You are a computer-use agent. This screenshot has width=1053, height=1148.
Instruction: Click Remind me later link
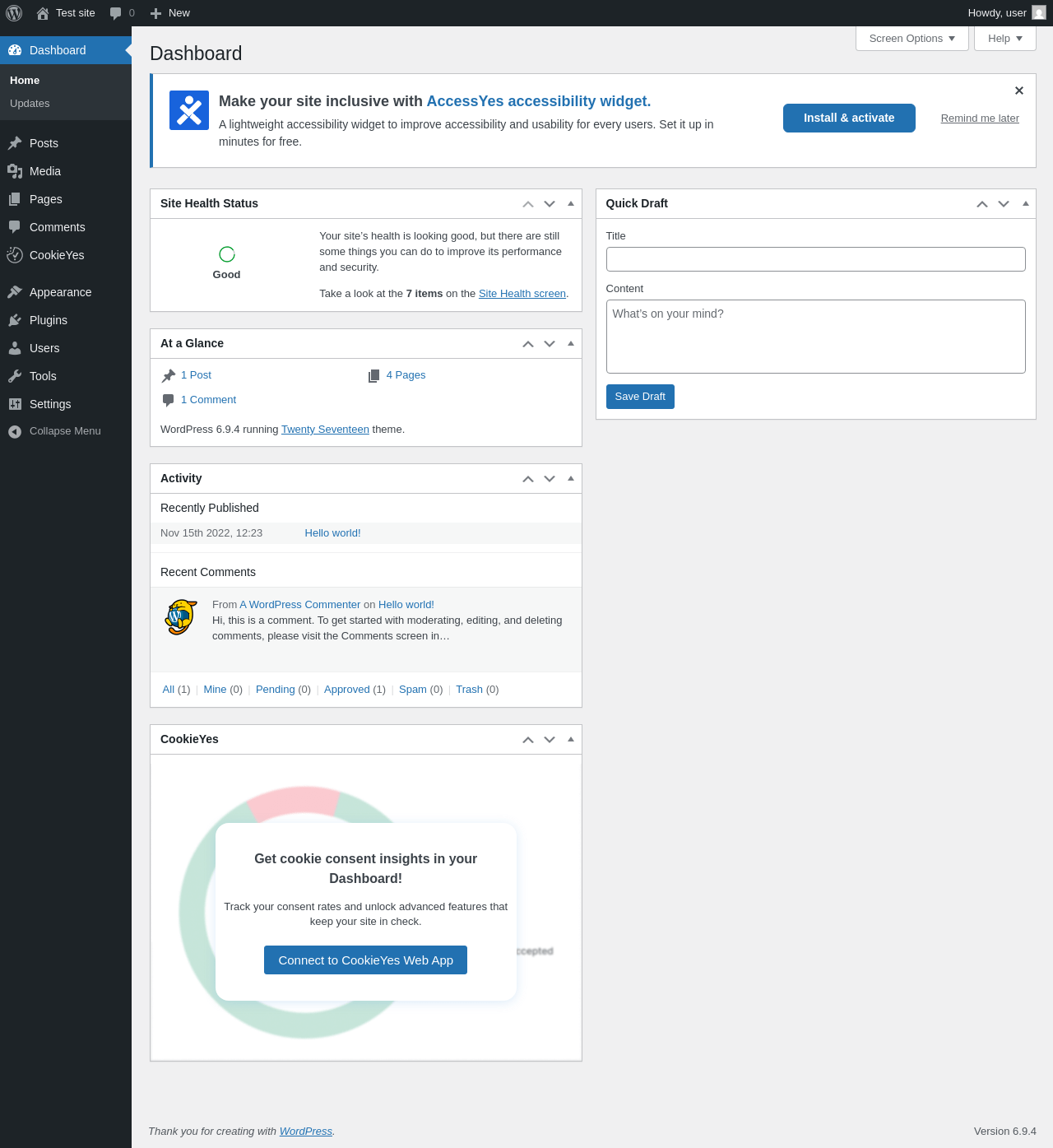pos(980,119)
